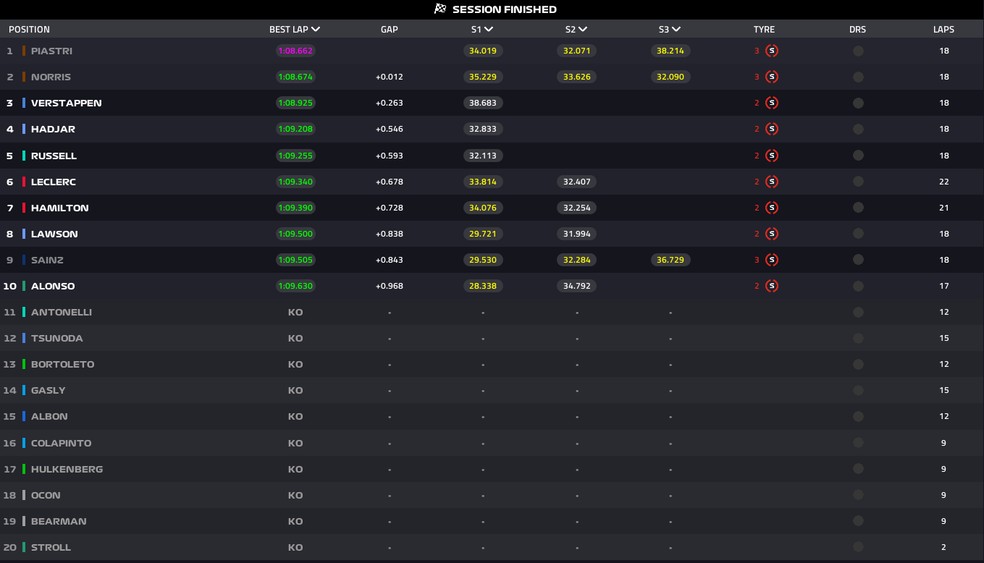
Task: Click Verstappen's soft tyre compound icon
Action: pyautogui.click(x=771, y=103)
